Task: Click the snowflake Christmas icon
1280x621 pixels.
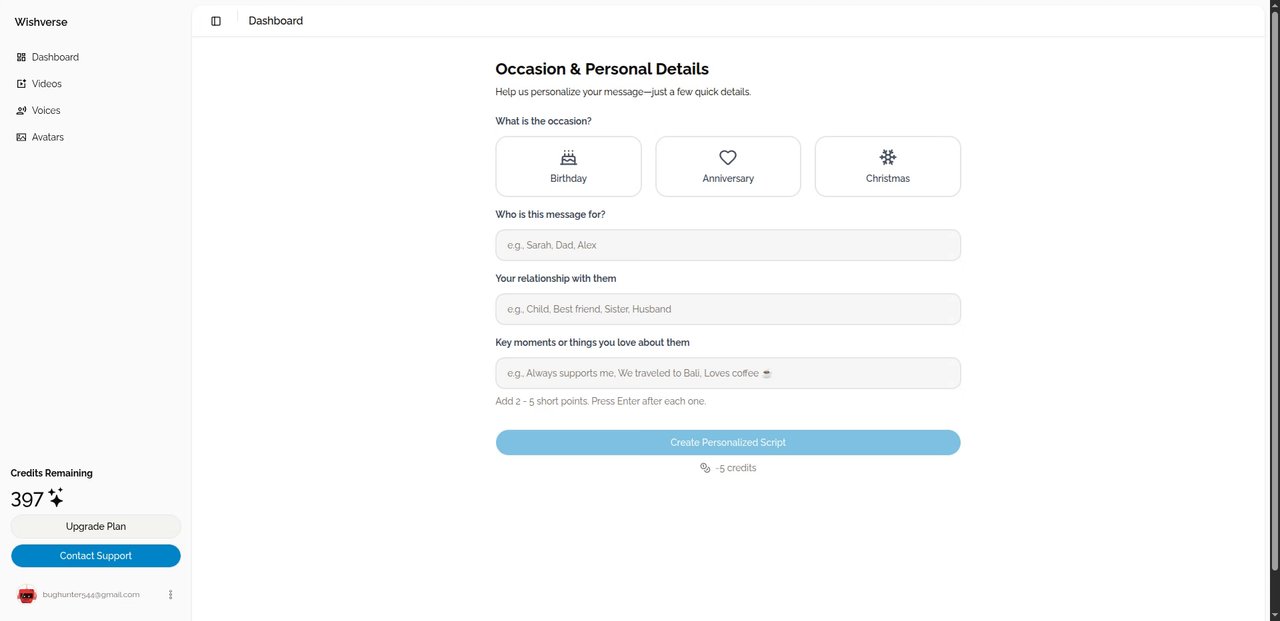Action: click(x=888, y=157)
